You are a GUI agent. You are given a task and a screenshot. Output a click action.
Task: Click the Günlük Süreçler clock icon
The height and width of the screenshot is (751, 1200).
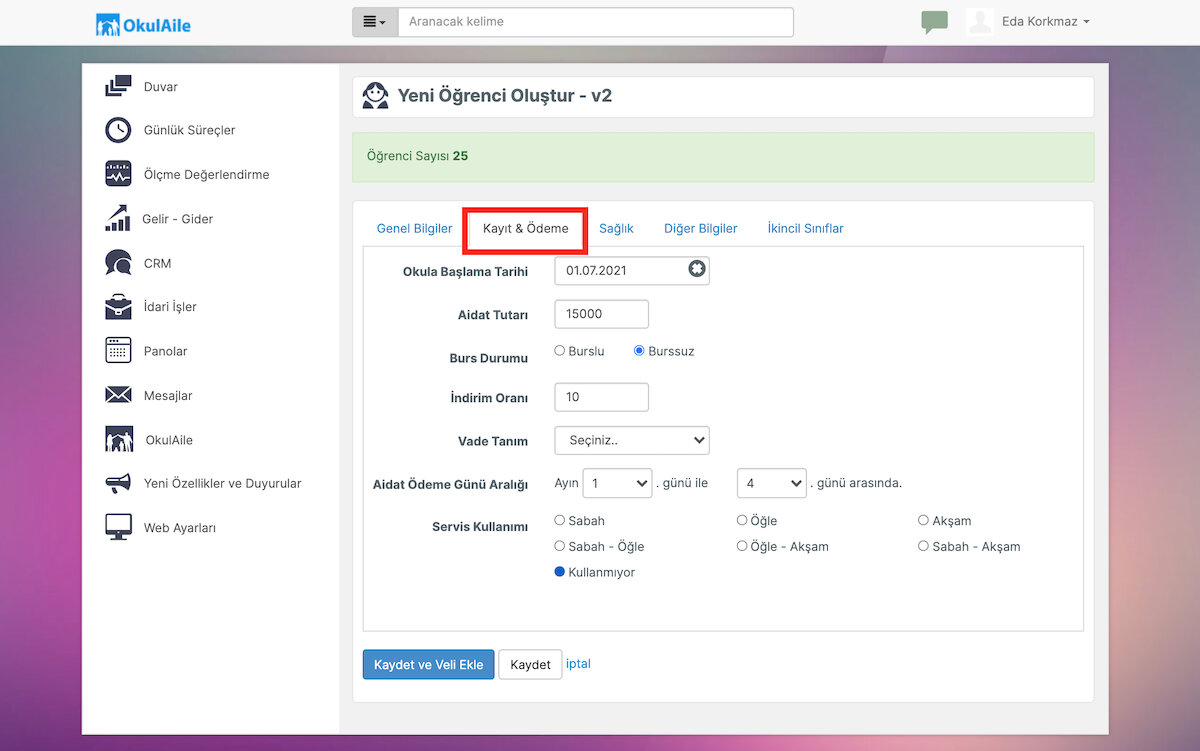point(118,130)
